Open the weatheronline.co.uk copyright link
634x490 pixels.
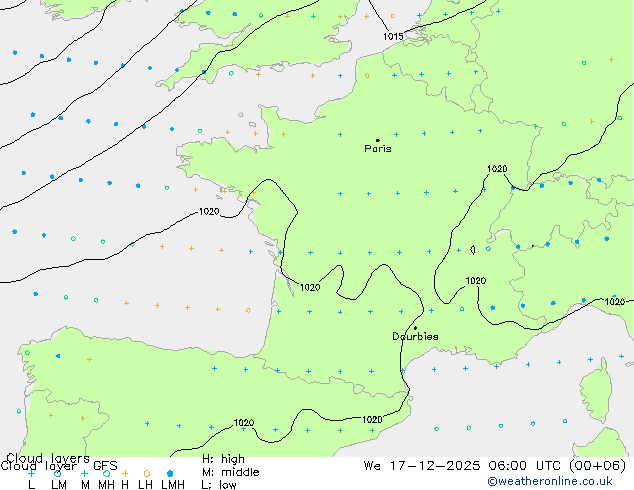[550, 481]
